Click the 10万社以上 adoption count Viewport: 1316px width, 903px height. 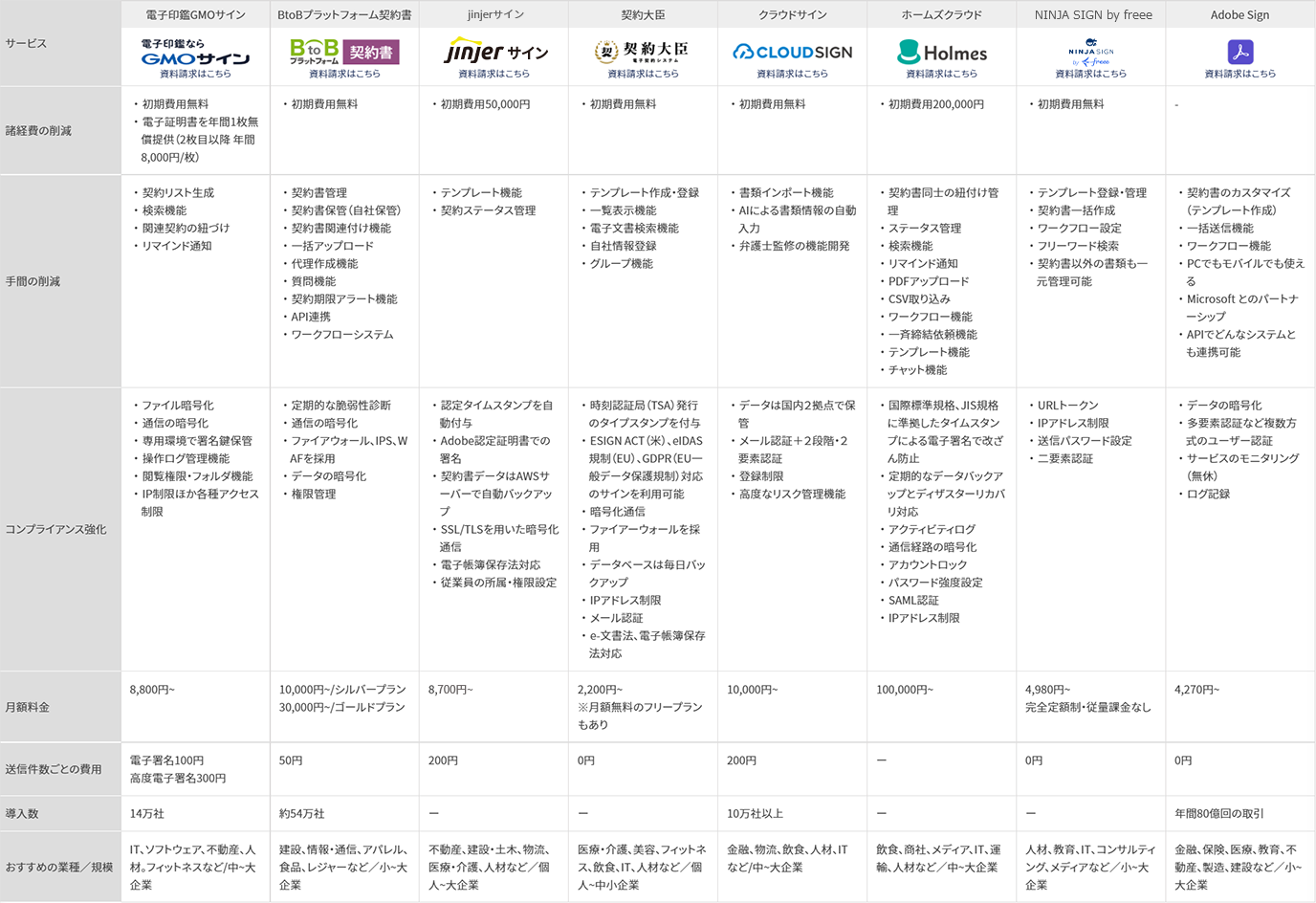[755, 814]
